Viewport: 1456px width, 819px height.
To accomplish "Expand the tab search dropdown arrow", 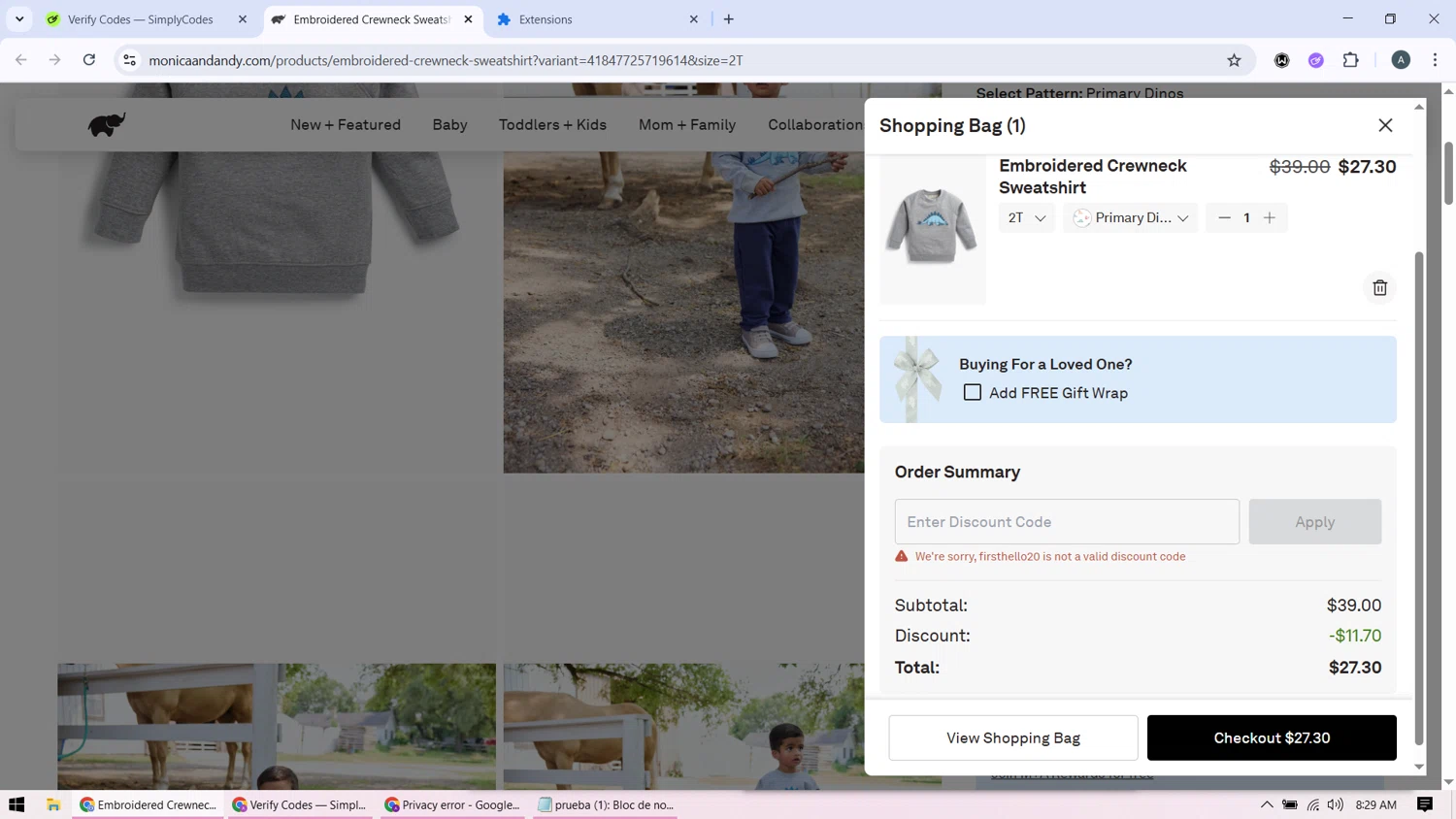I will coord(19,19).
